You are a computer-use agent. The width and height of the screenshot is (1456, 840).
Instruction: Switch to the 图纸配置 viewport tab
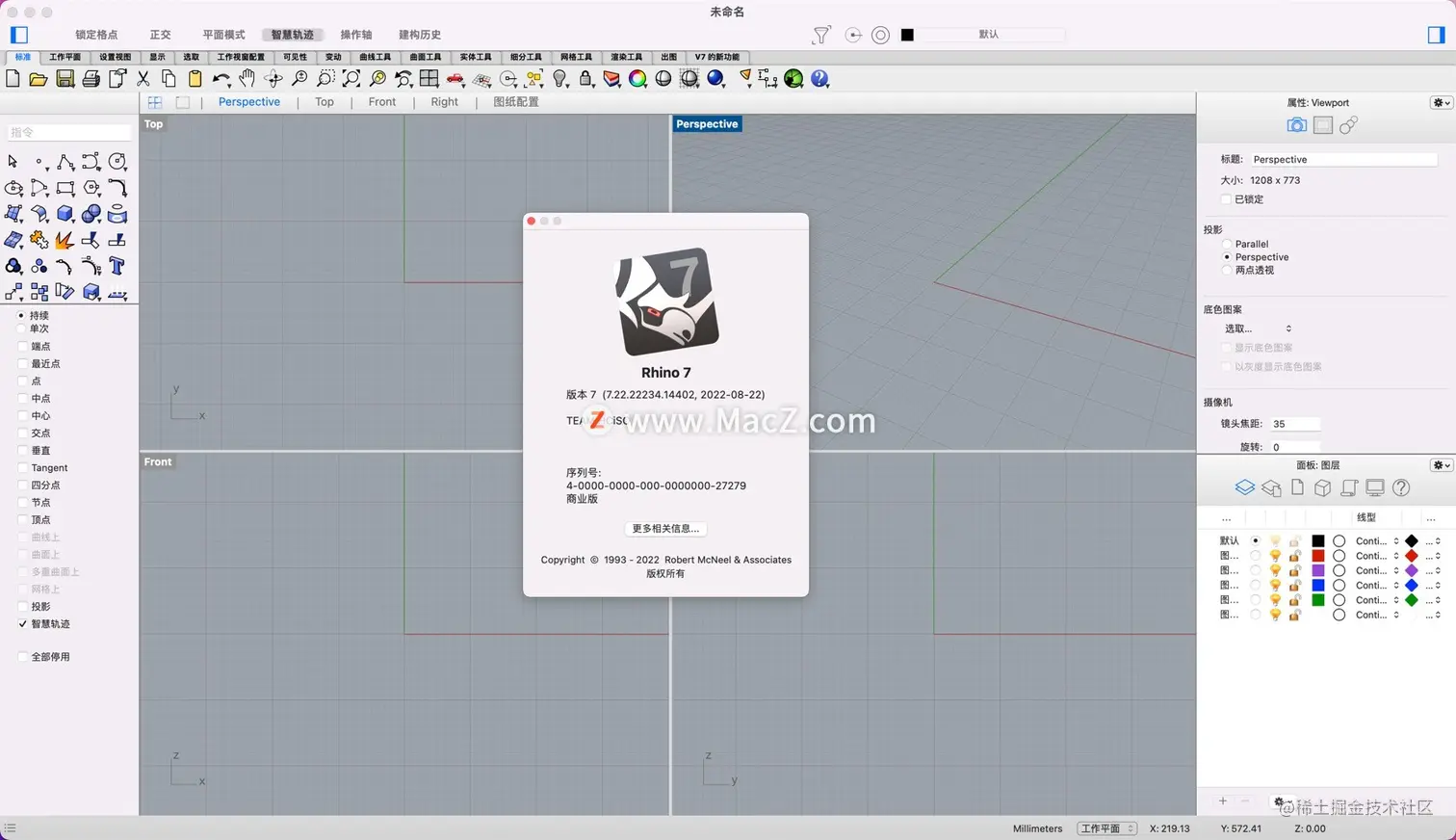coord(516,102)
